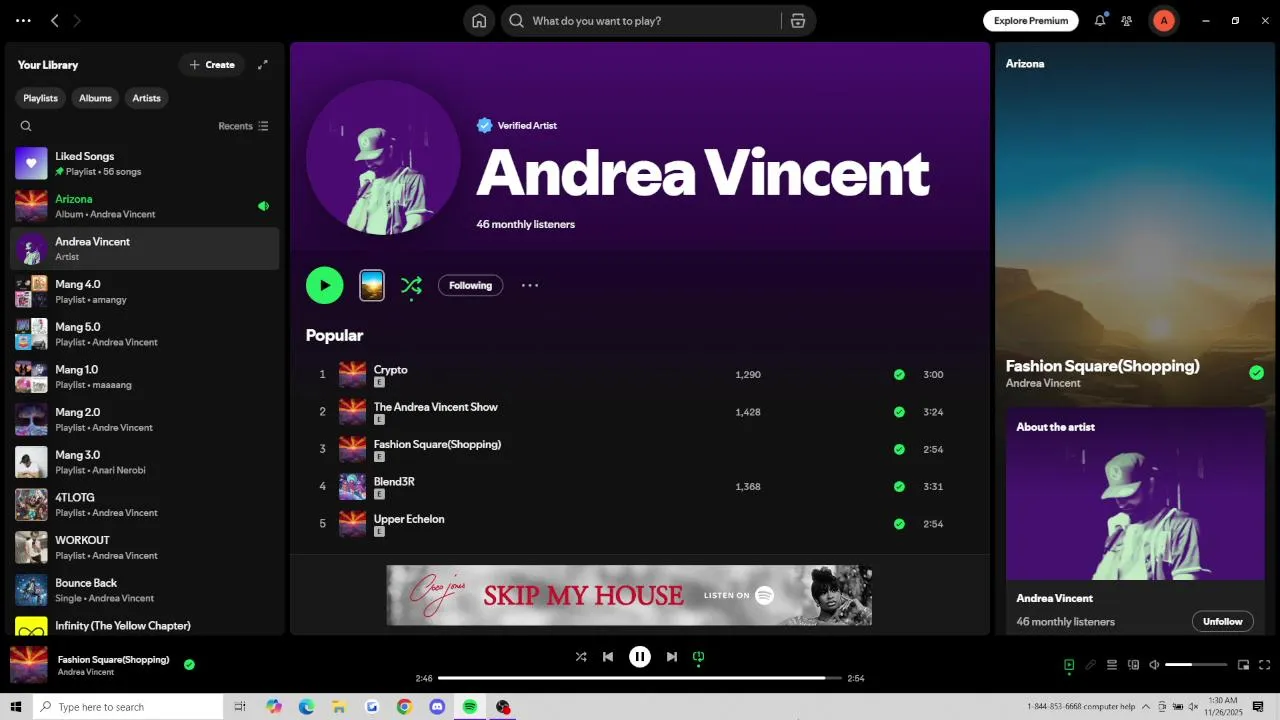Open the user profile avatar menu
Image resolution: width=1280 pixels, height=720 pixels.
[x=1163, y=20]
